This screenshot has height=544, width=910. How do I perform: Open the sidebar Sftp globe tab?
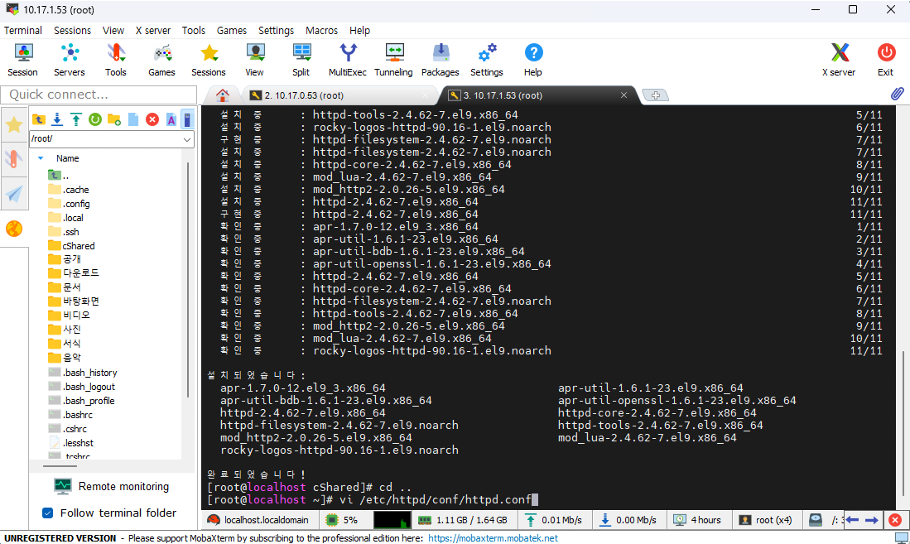click(14, 229)
